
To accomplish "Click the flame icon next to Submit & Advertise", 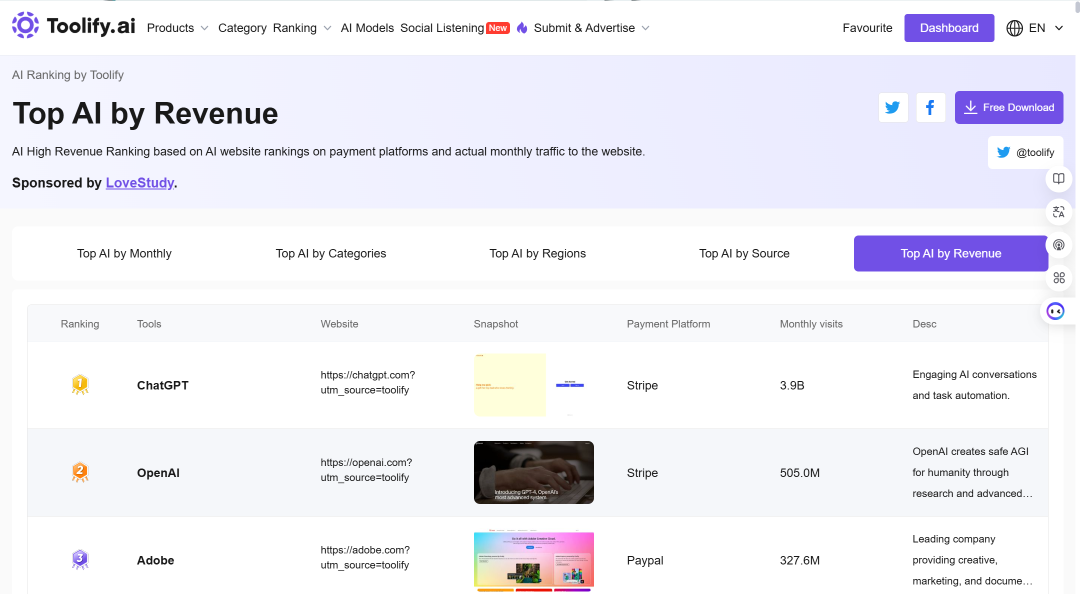I will click(x=522, y=28).
